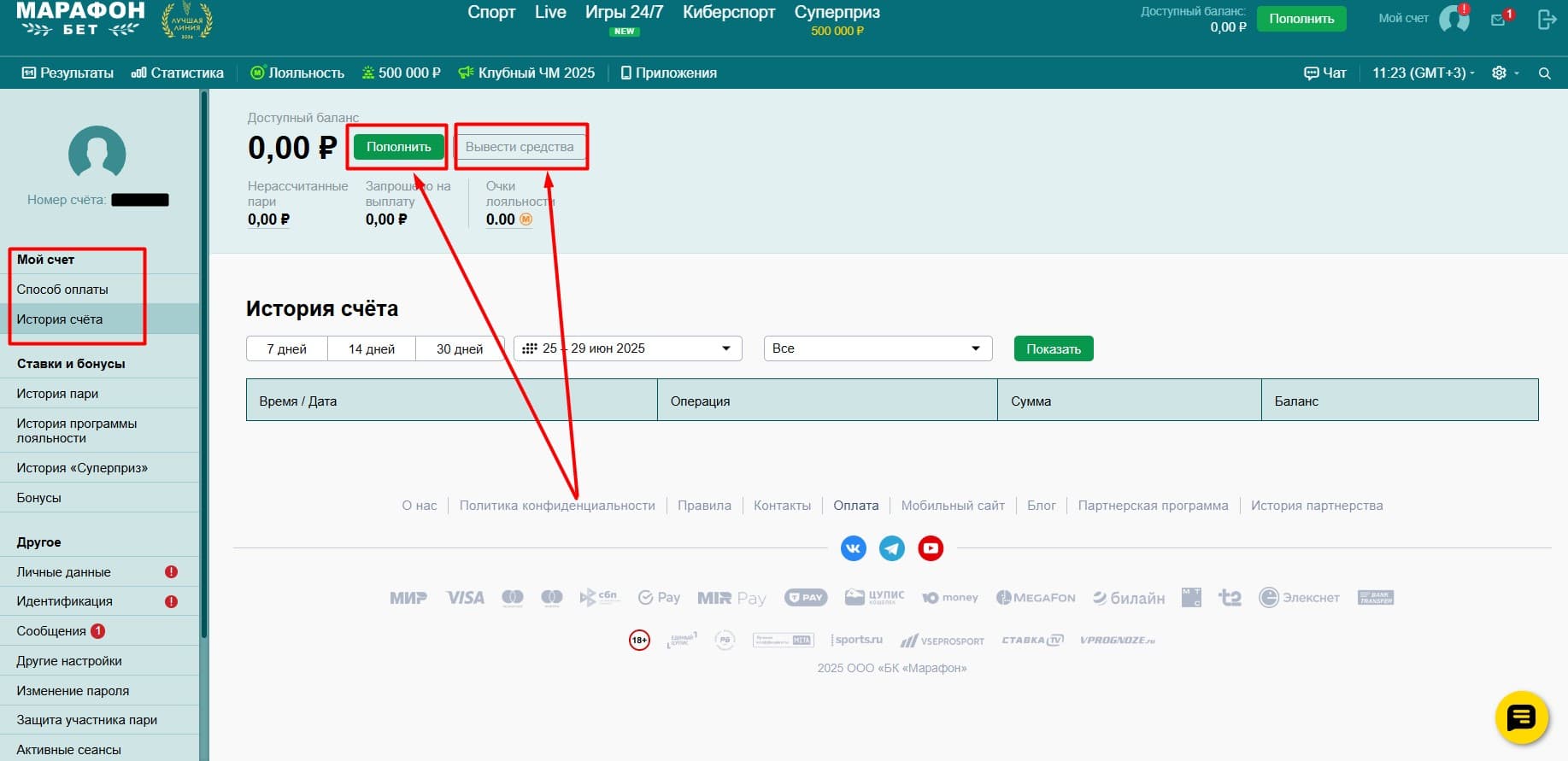Open the Чат link in toolbar
This screenshot has height=761, width=1568.
1325,73
